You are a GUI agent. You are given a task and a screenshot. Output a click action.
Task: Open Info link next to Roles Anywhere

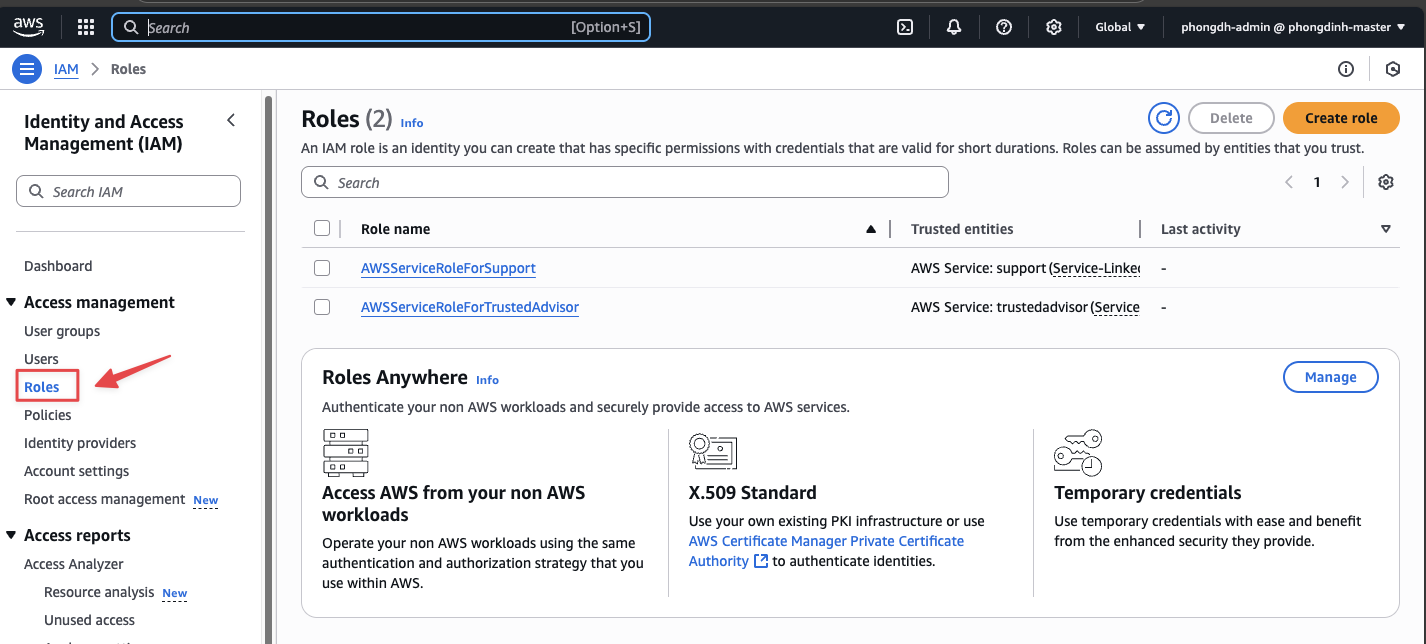[x=487, y=380]
